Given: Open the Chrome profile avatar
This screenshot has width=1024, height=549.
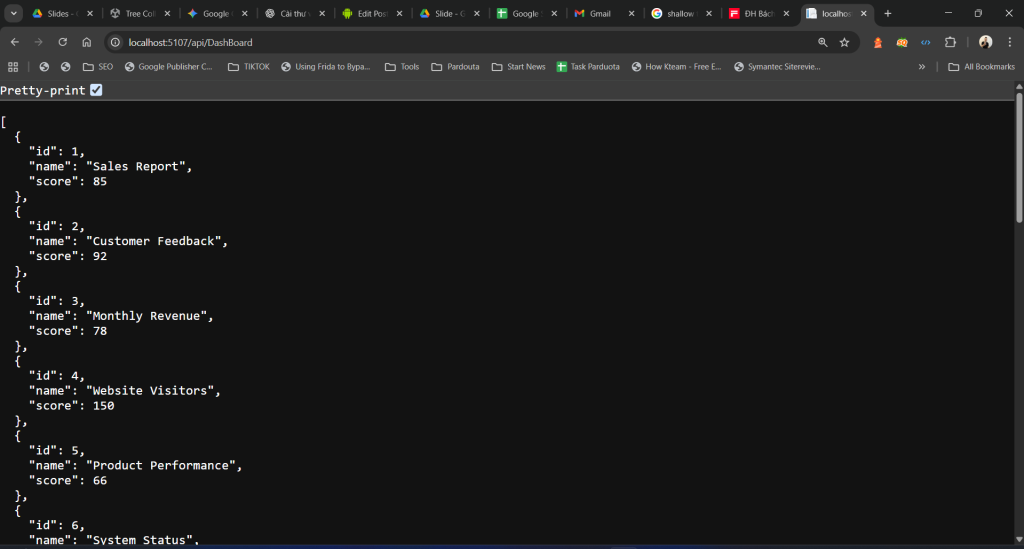Looking at the screenshot, I should pyautogui.click(x=985, y=42).
